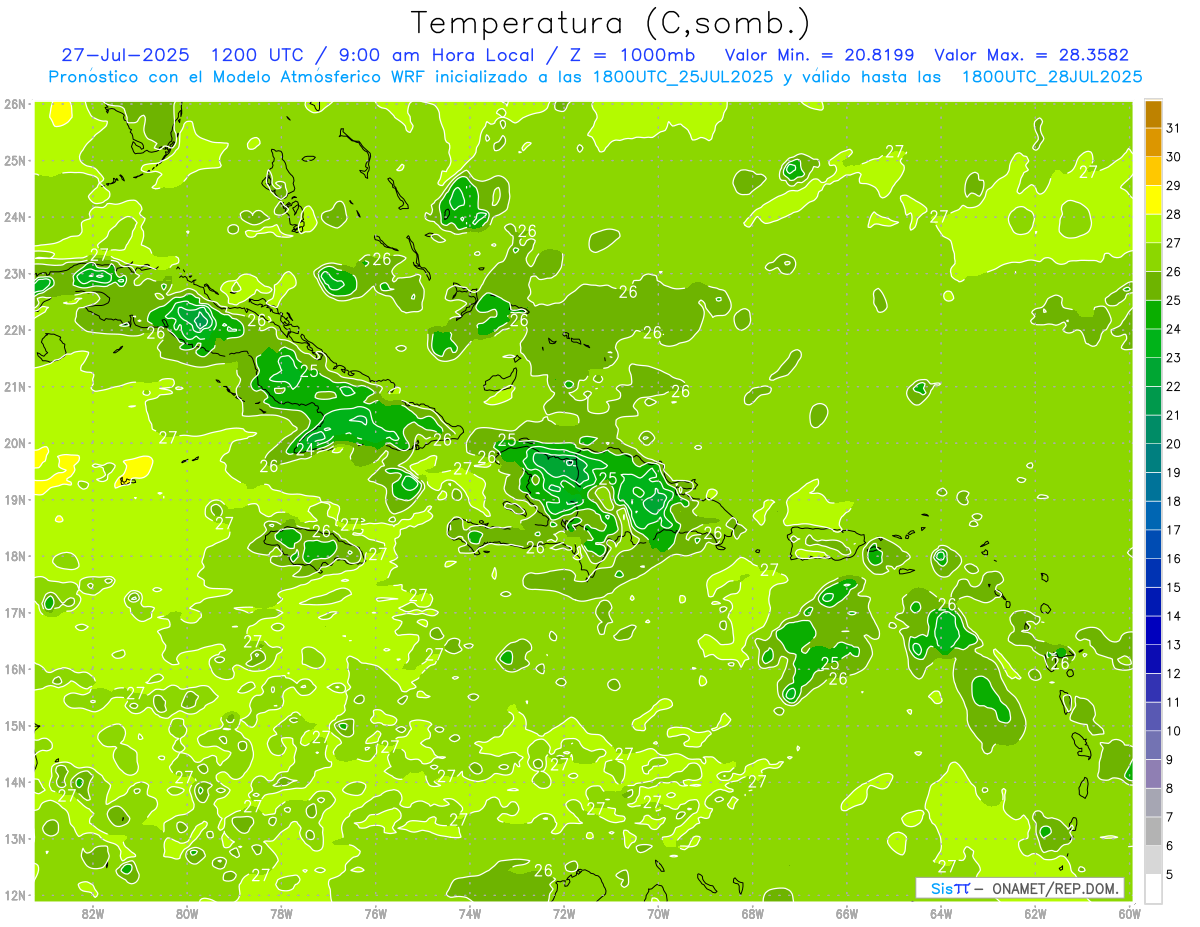Click the "82W" longitude axis label

[x=93, y=913]
